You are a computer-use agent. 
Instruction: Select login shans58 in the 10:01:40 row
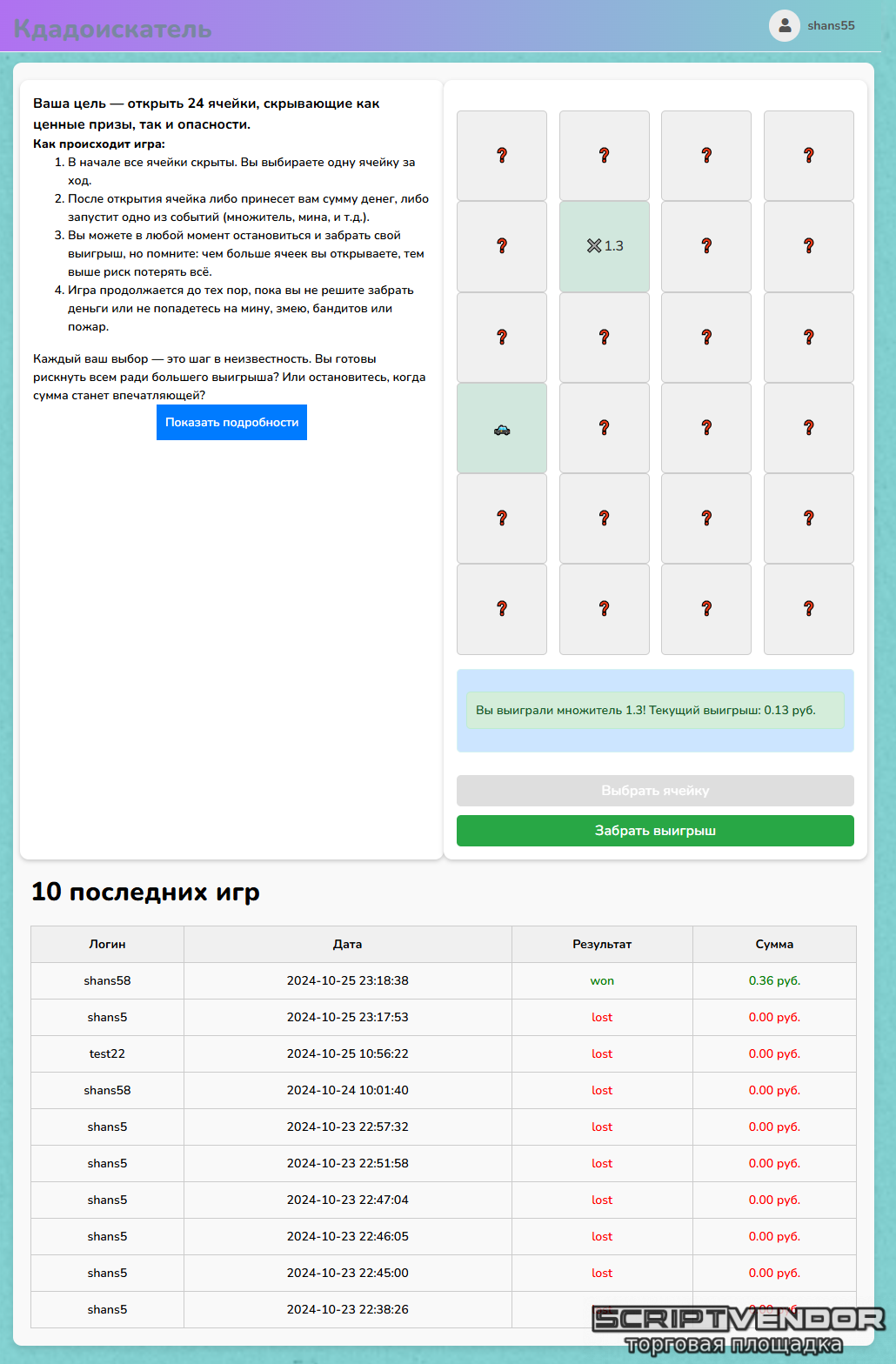(107, 1090)
